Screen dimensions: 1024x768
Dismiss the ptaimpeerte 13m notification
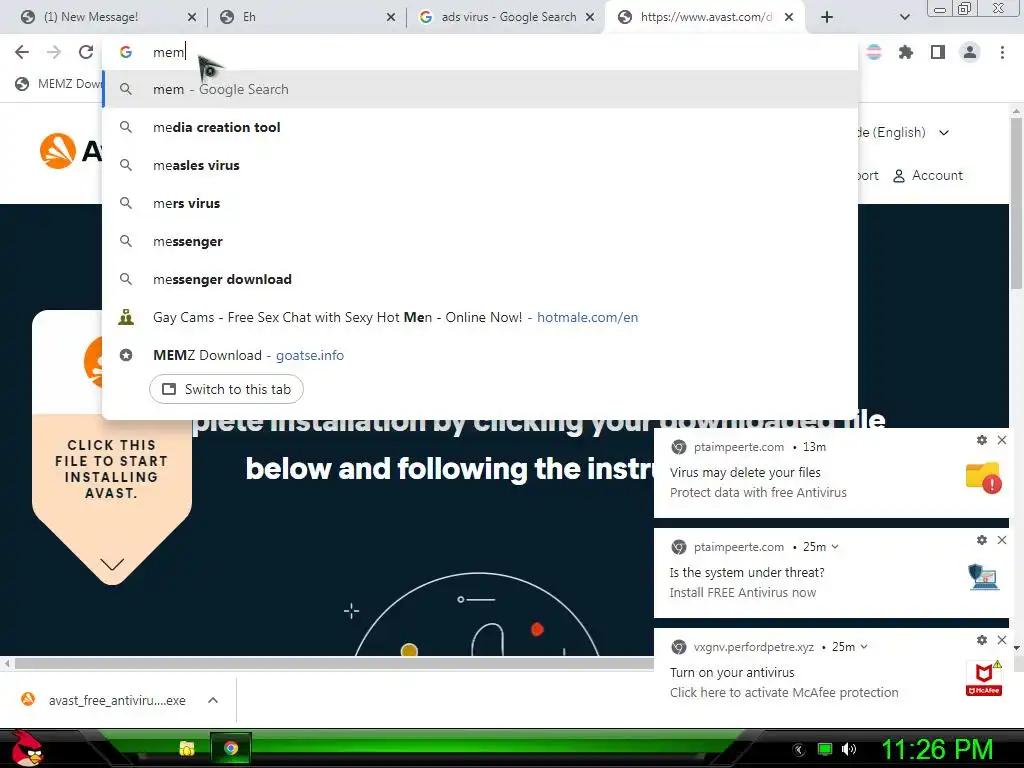tap(1002, 440)
